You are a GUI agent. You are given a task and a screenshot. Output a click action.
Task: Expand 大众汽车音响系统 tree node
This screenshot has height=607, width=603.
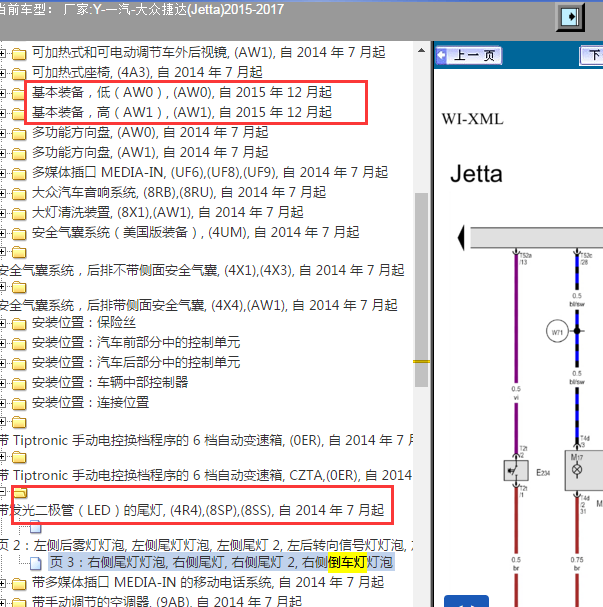(x=2, y=193)
